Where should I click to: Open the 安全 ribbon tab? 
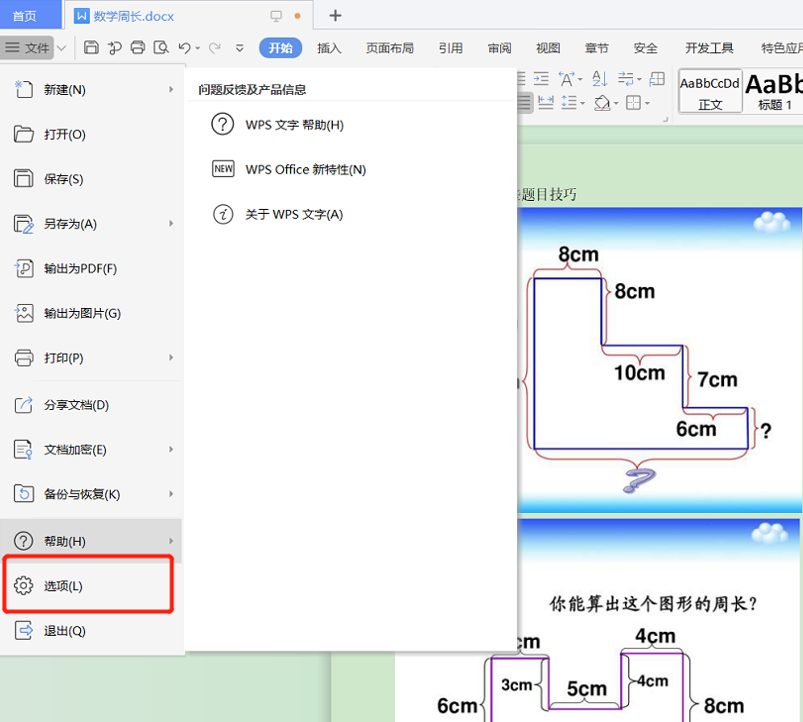(645, 48)
